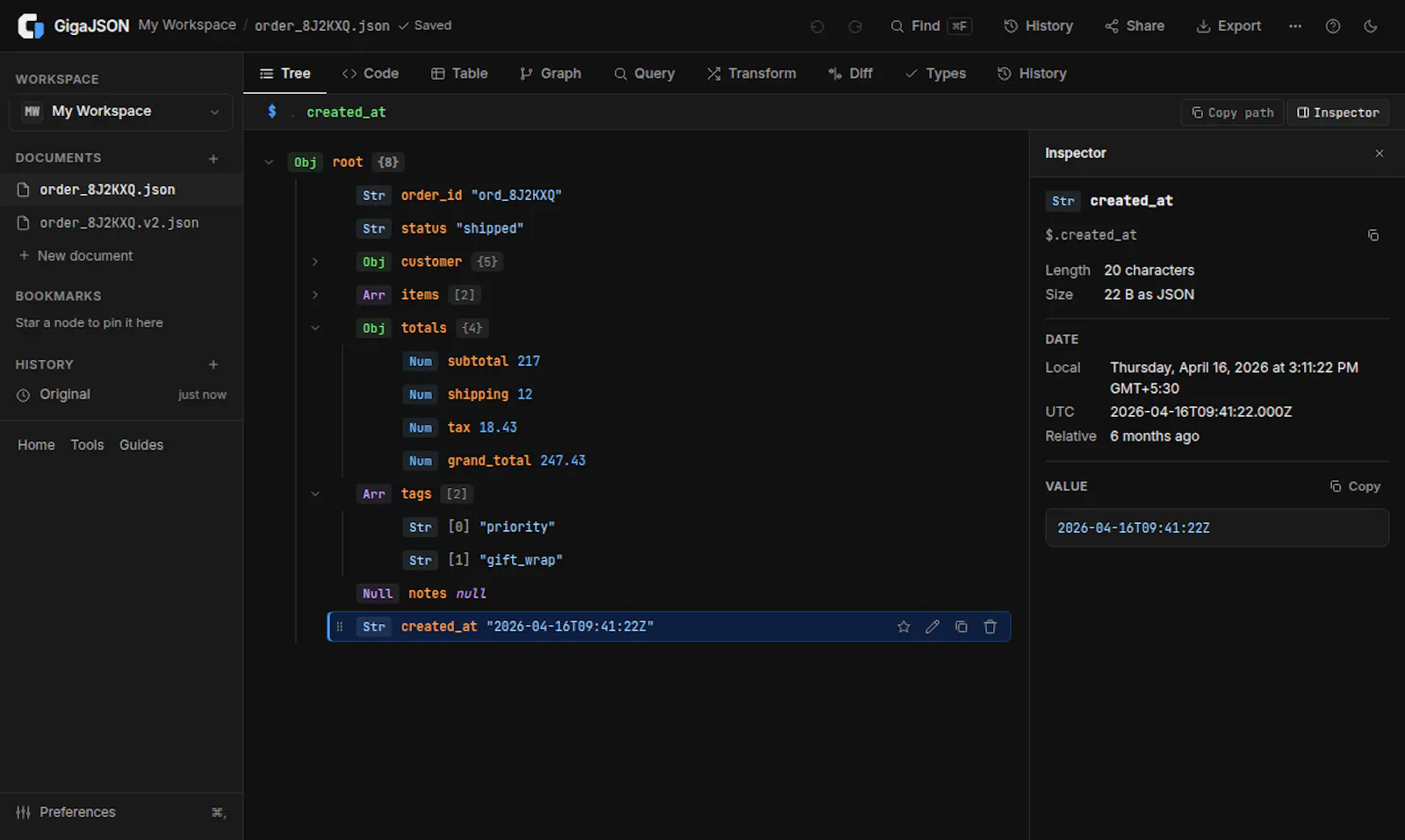Collapse the totals object node
This screenshot has height=840, width=1405.
tap(315, 328)
